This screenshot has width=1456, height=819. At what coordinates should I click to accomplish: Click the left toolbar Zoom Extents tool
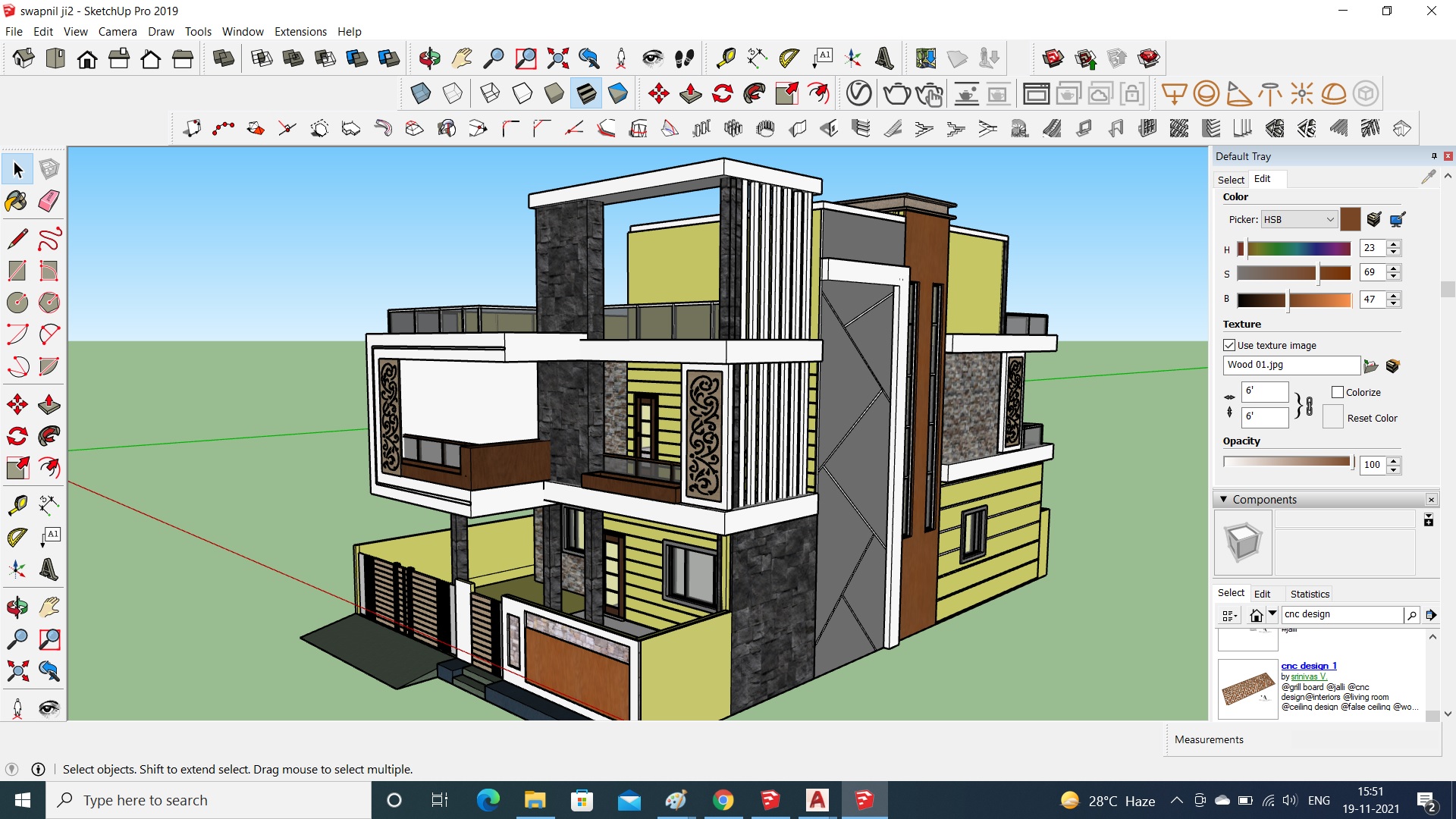pyautogui.click(x=17, y=670)
